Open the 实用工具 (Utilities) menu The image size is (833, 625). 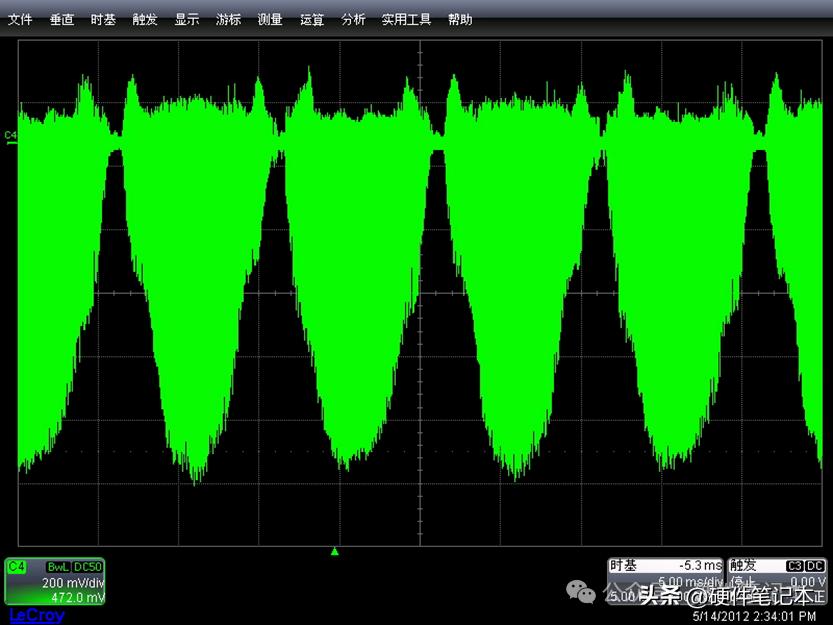(x=406, y=19)
